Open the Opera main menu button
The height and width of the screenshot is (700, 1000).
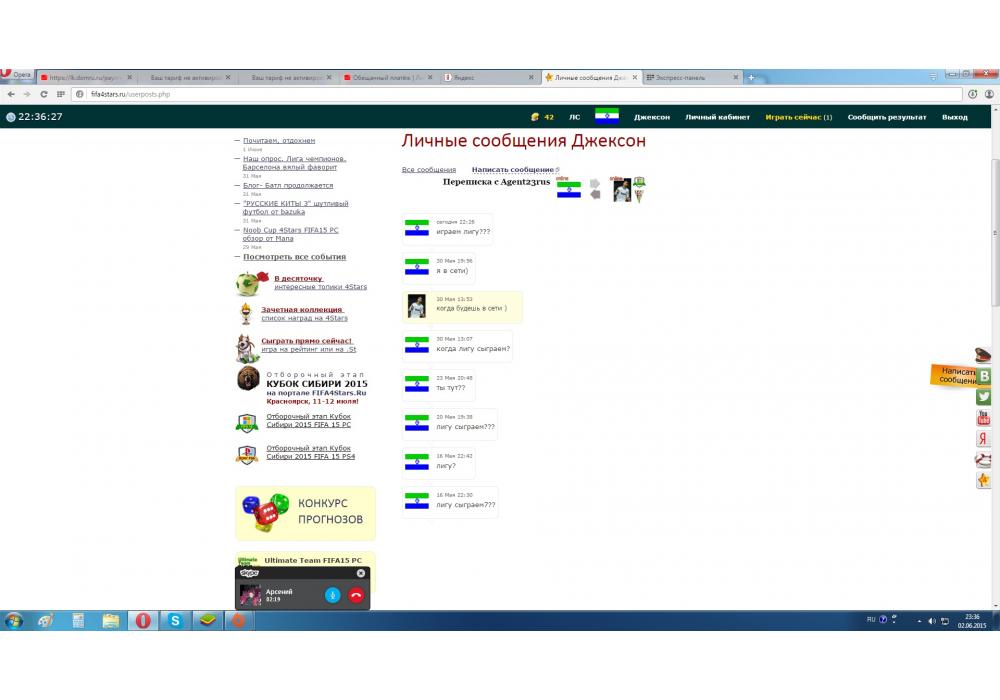18,76
